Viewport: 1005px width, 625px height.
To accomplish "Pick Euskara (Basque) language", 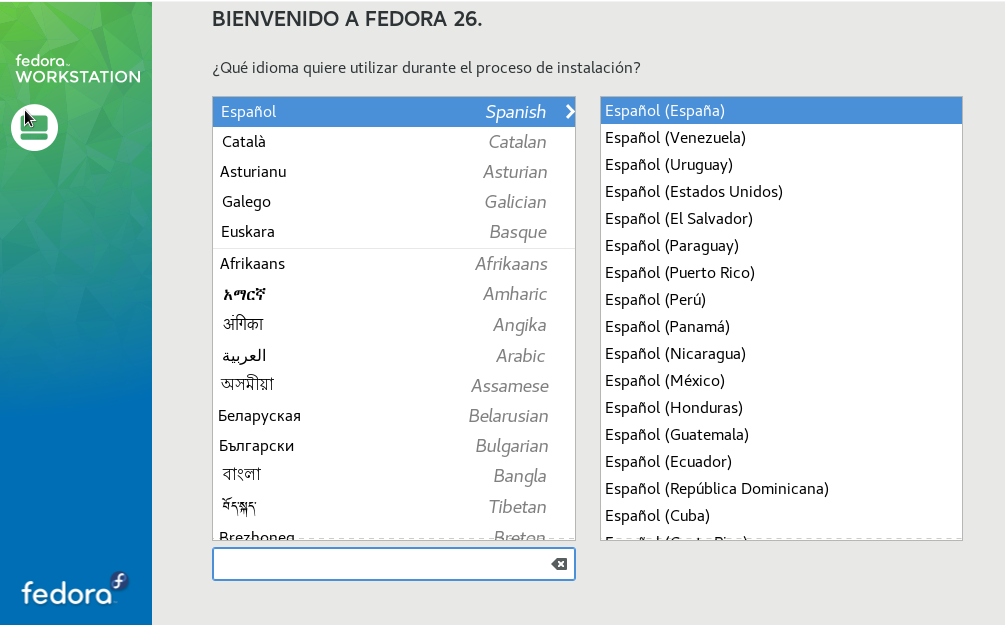I will point(393,232).
